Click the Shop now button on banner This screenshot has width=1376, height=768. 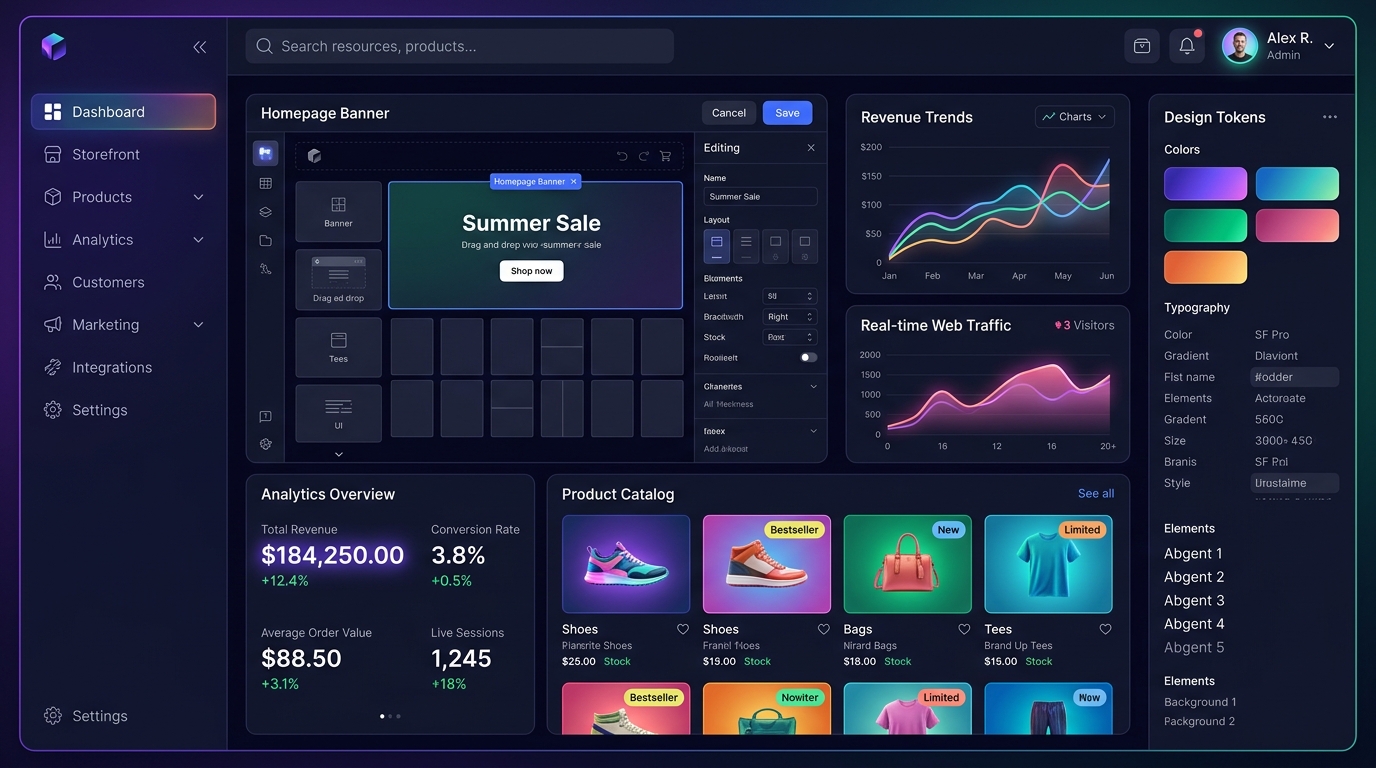[x=531, y=271]
